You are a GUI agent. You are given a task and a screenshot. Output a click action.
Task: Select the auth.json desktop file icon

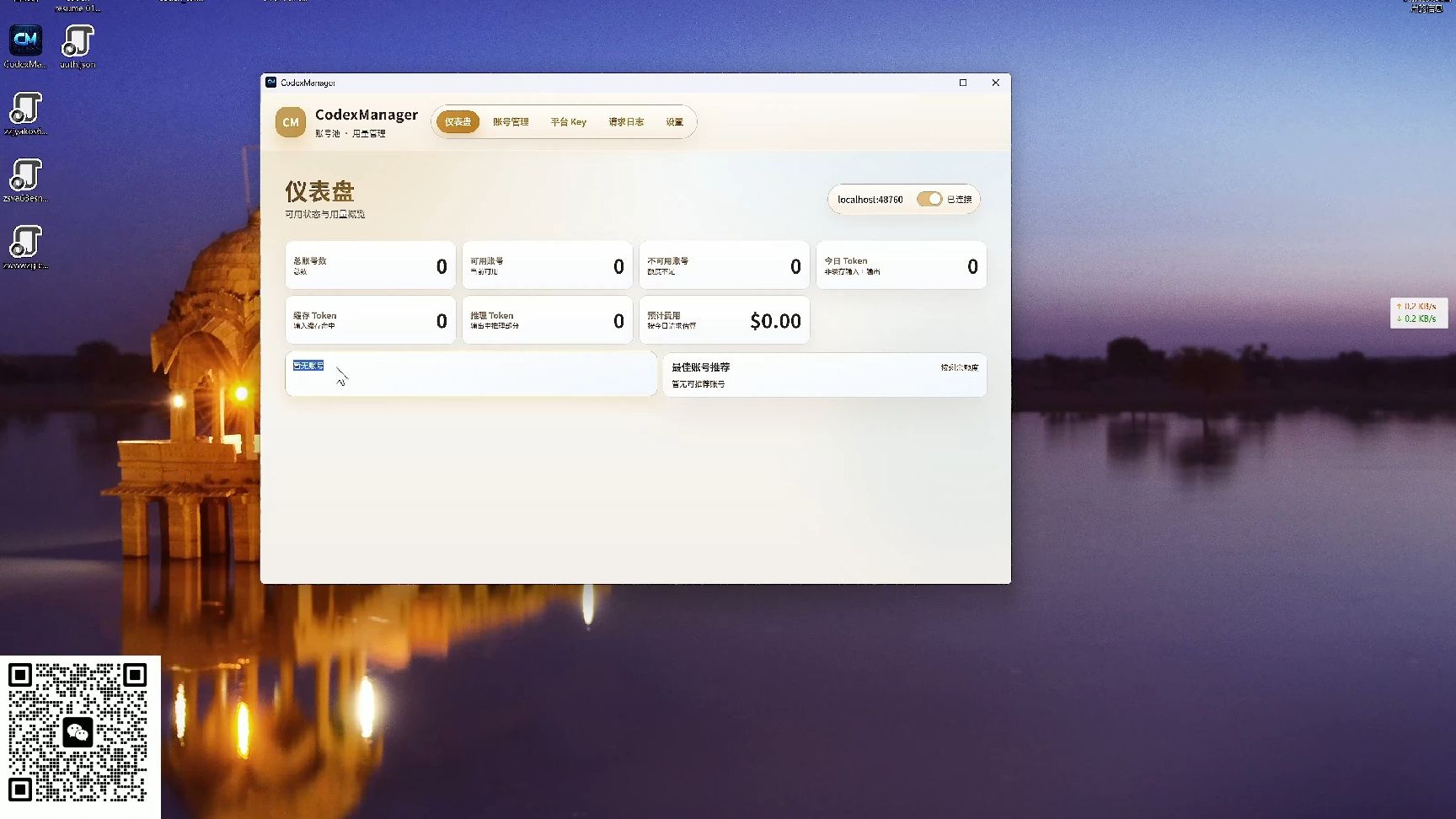[78, 46]
